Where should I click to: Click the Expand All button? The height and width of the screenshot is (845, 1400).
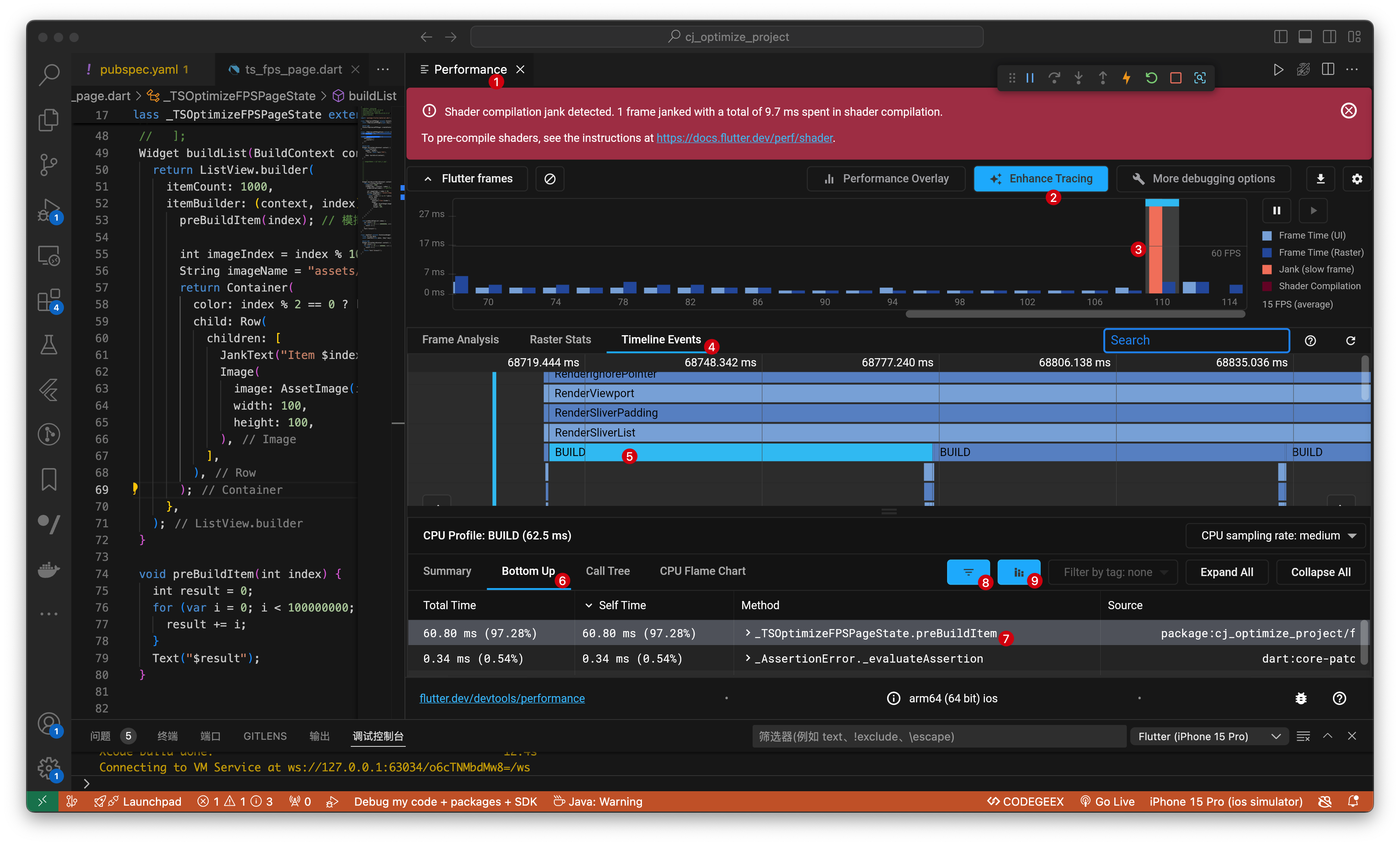[1227, 572]
